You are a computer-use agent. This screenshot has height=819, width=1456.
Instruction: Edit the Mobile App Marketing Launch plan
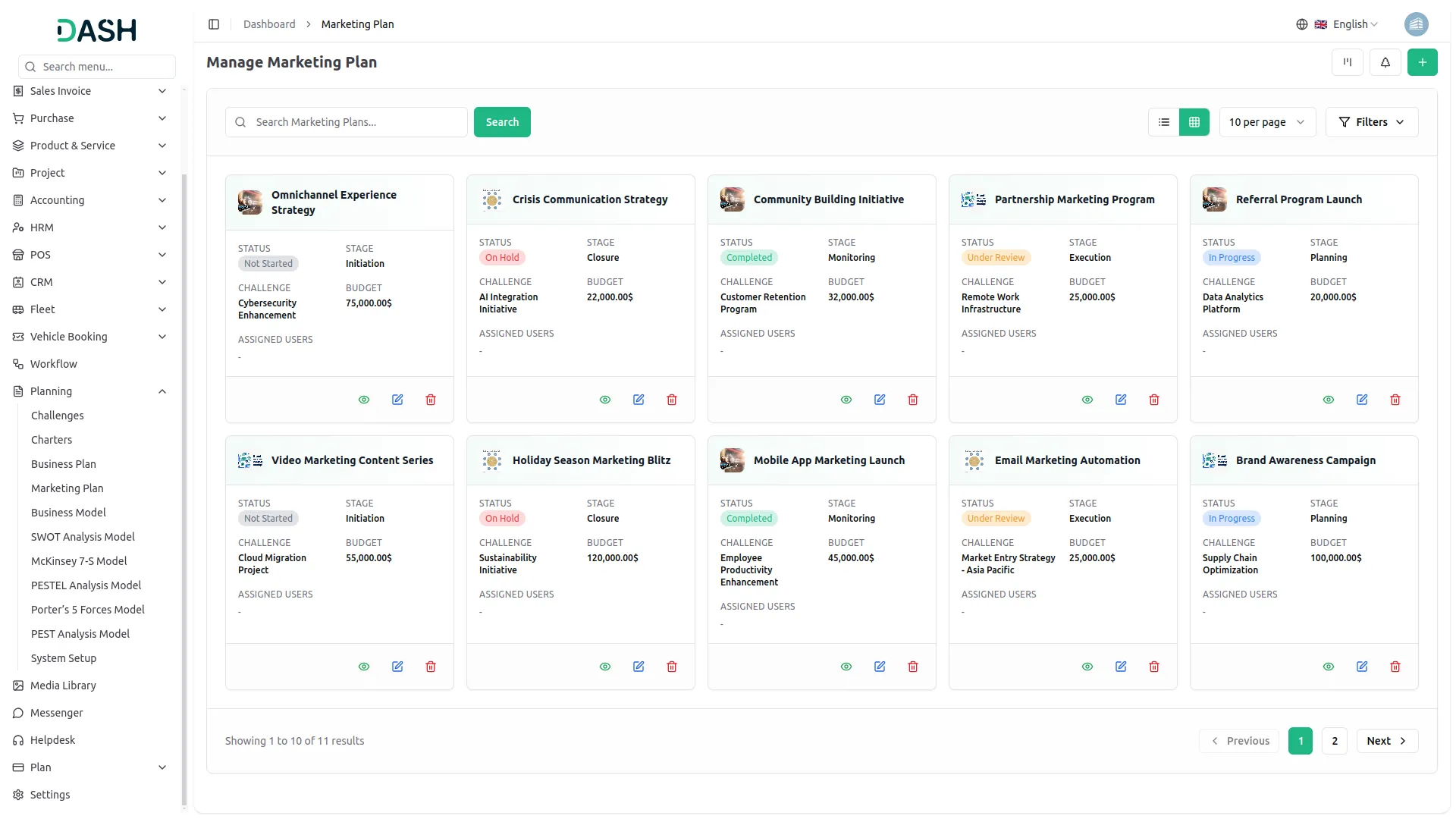point(880,667)
